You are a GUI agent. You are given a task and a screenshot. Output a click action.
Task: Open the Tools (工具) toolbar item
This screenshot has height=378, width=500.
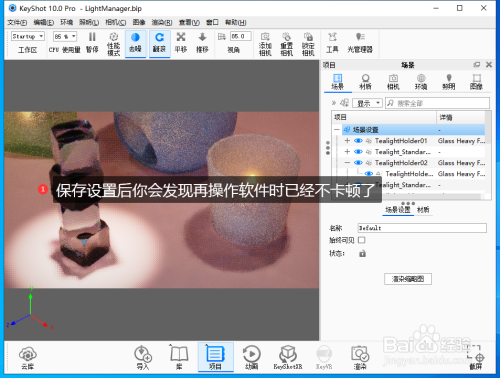pyautogui.click(x=332, y=43)
